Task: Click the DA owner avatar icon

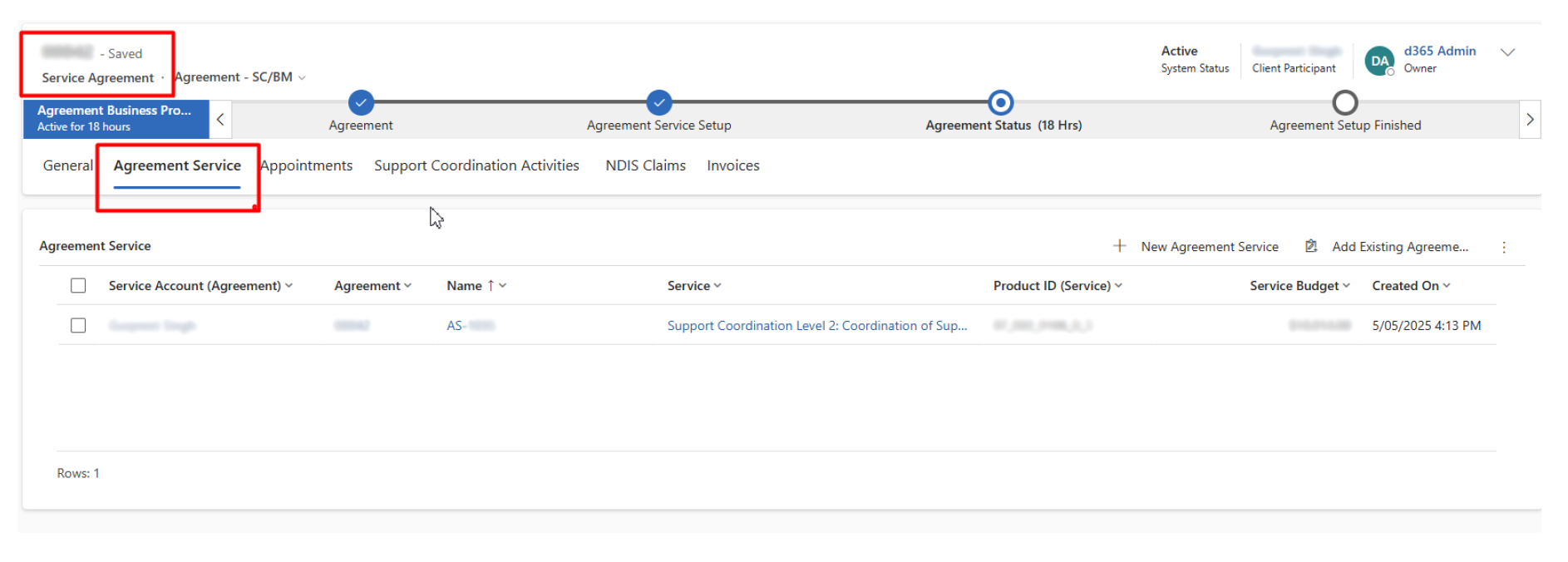Action: pos(1379,61)
